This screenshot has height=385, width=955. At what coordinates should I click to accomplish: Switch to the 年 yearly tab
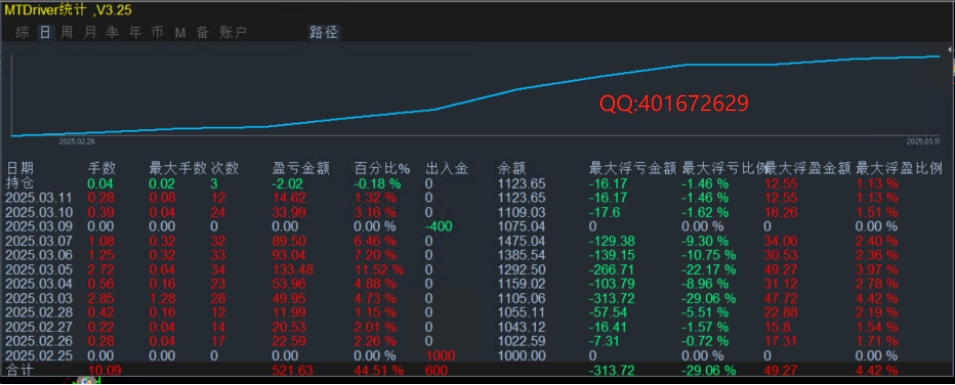(135, 32)
